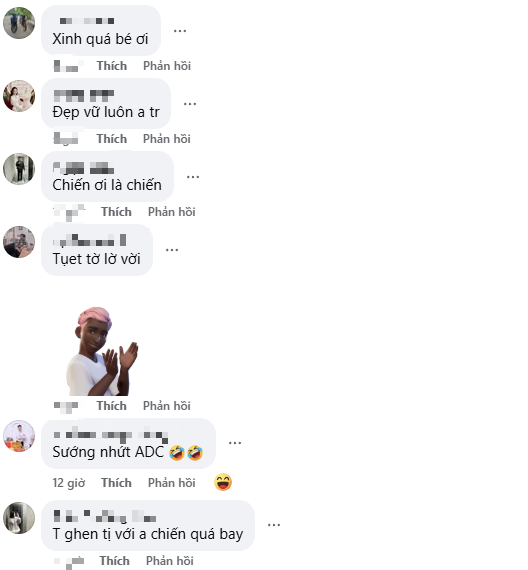This screenshot has width=528, height=570.
Task: Like the "T ghen tị với a chiến" comment
Action: click(115, 561)
